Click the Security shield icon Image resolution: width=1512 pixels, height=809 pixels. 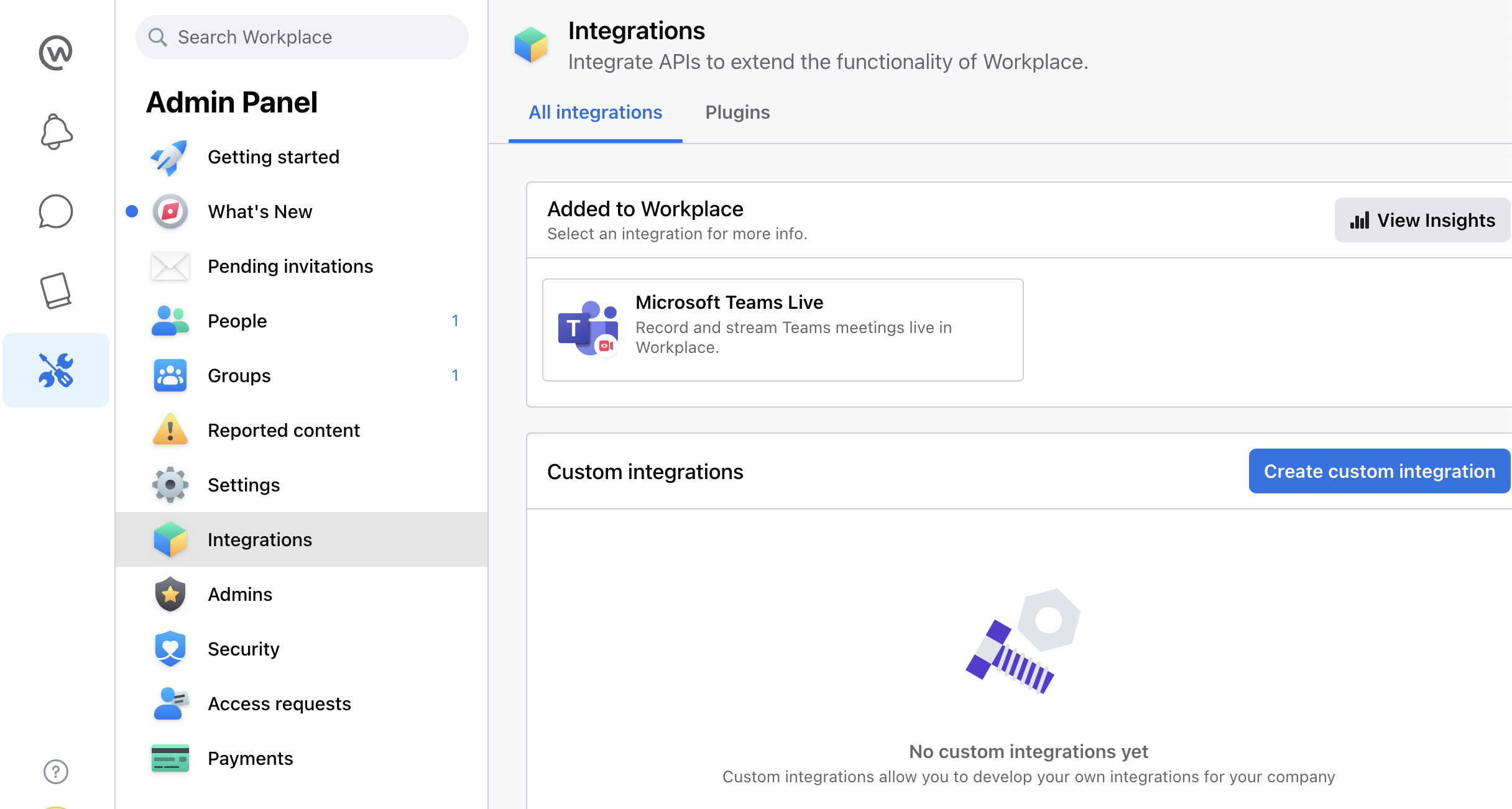[170, 649]
